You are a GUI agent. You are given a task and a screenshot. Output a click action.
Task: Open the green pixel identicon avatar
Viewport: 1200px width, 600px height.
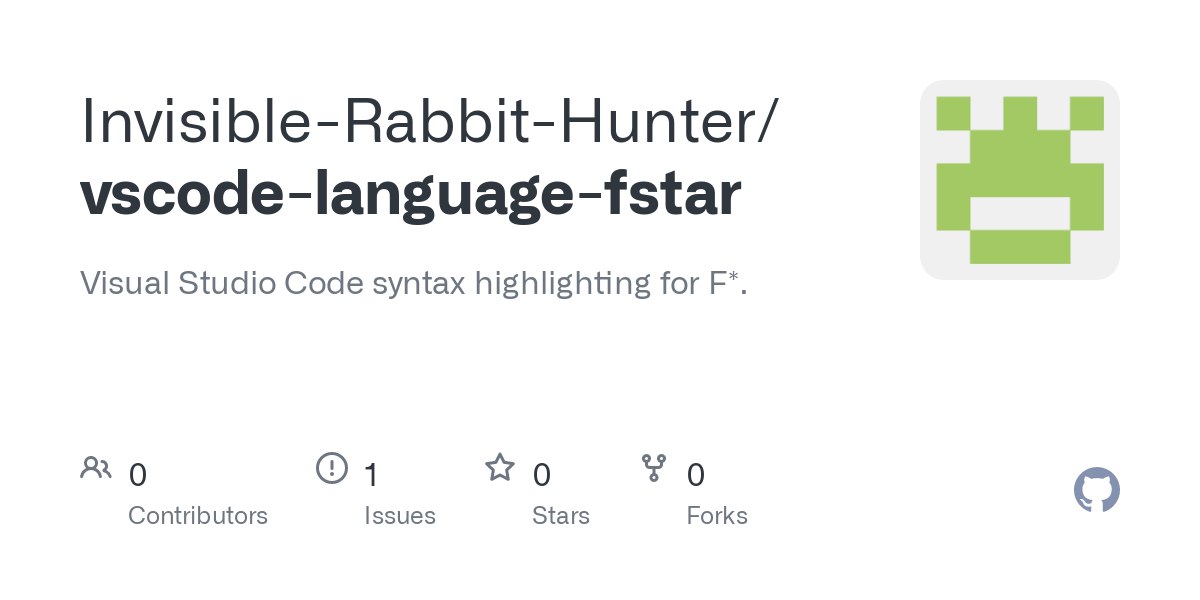(1019, 180)
